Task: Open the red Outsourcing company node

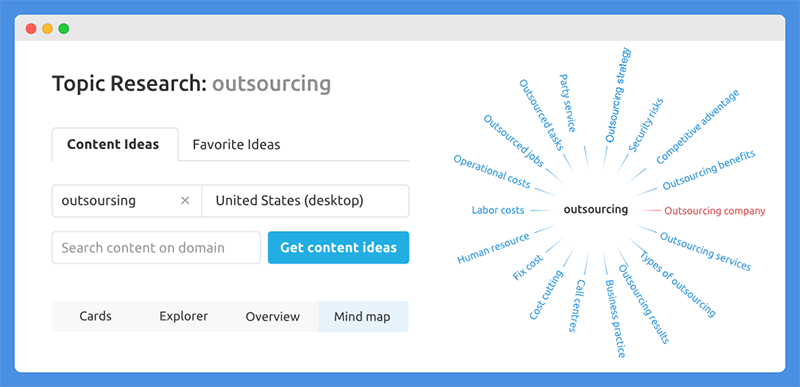Action: tap(714, 211)
